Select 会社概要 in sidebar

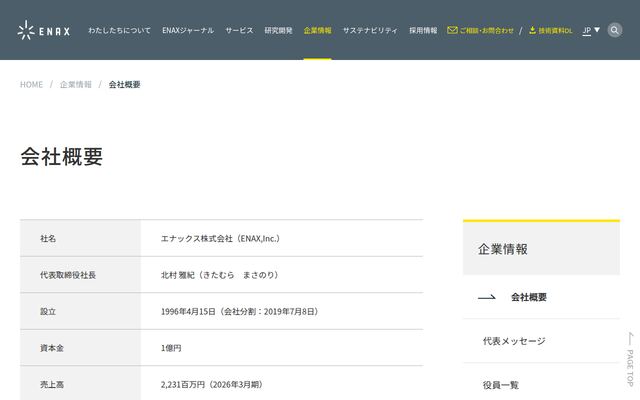[529, 297]
